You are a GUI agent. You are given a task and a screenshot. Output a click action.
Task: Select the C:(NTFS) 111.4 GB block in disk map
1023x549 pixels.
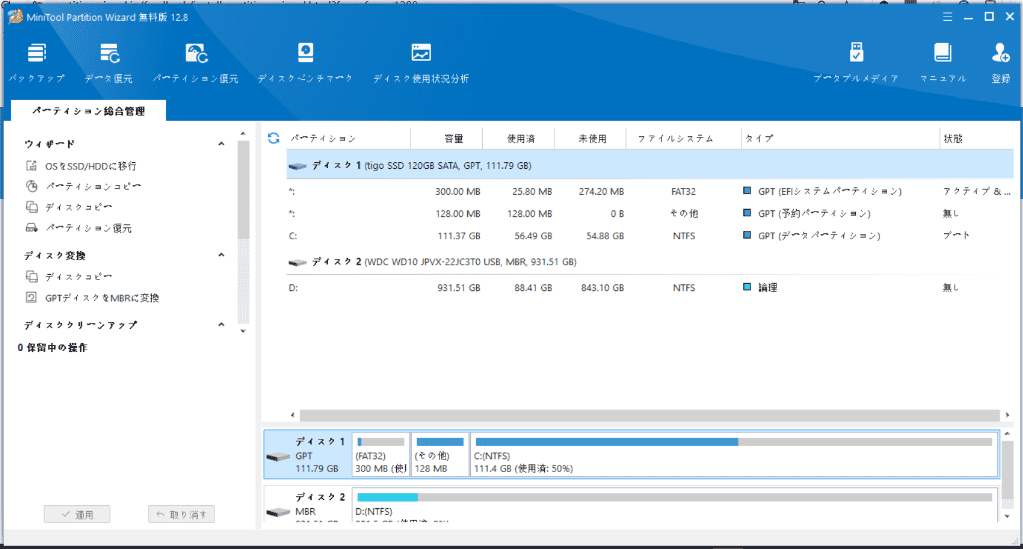(734, 455)
